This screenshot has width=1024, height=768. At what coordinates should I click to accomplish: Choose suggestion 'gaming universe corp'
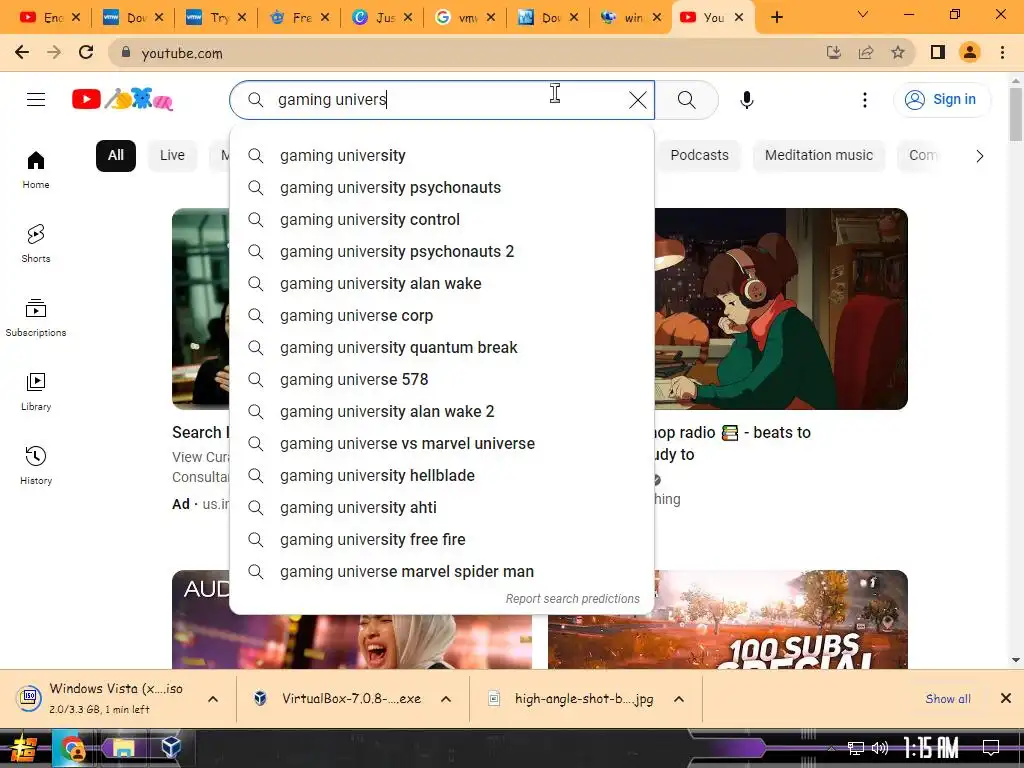point(441,315)
